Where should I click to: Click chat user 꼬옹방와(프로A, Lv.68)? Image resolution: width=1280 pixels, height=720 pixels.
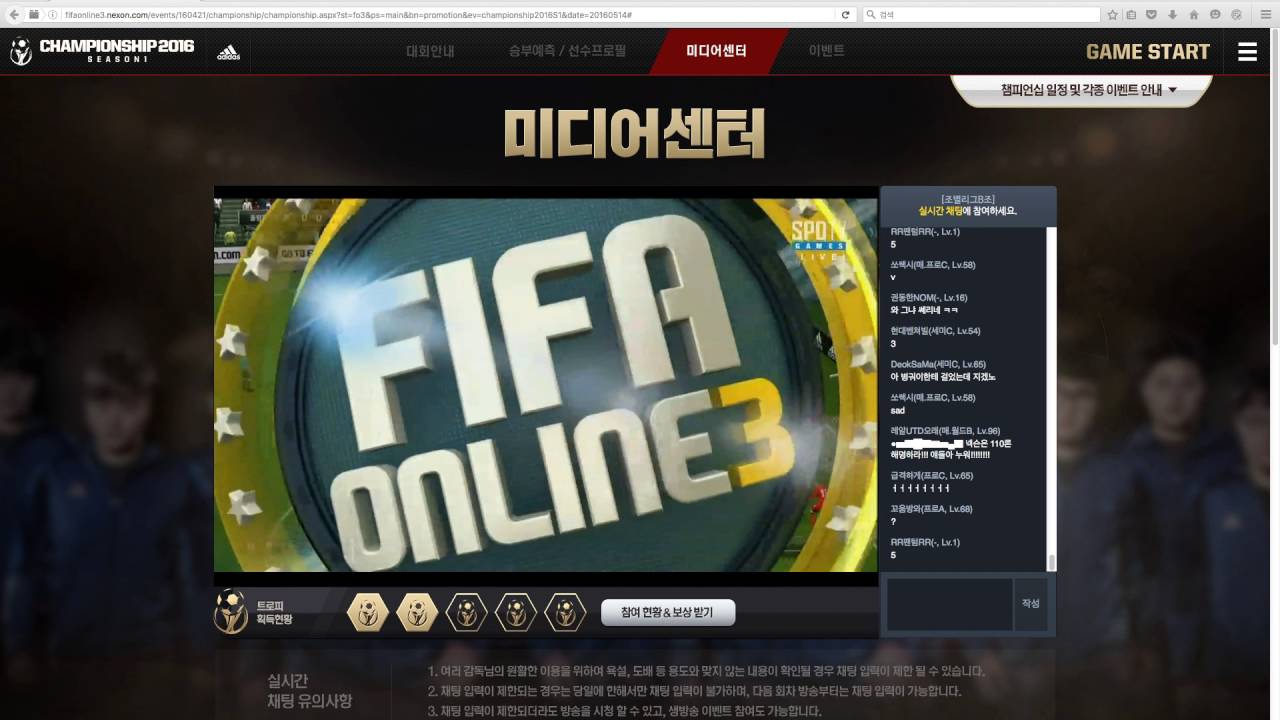click(931, 509)
